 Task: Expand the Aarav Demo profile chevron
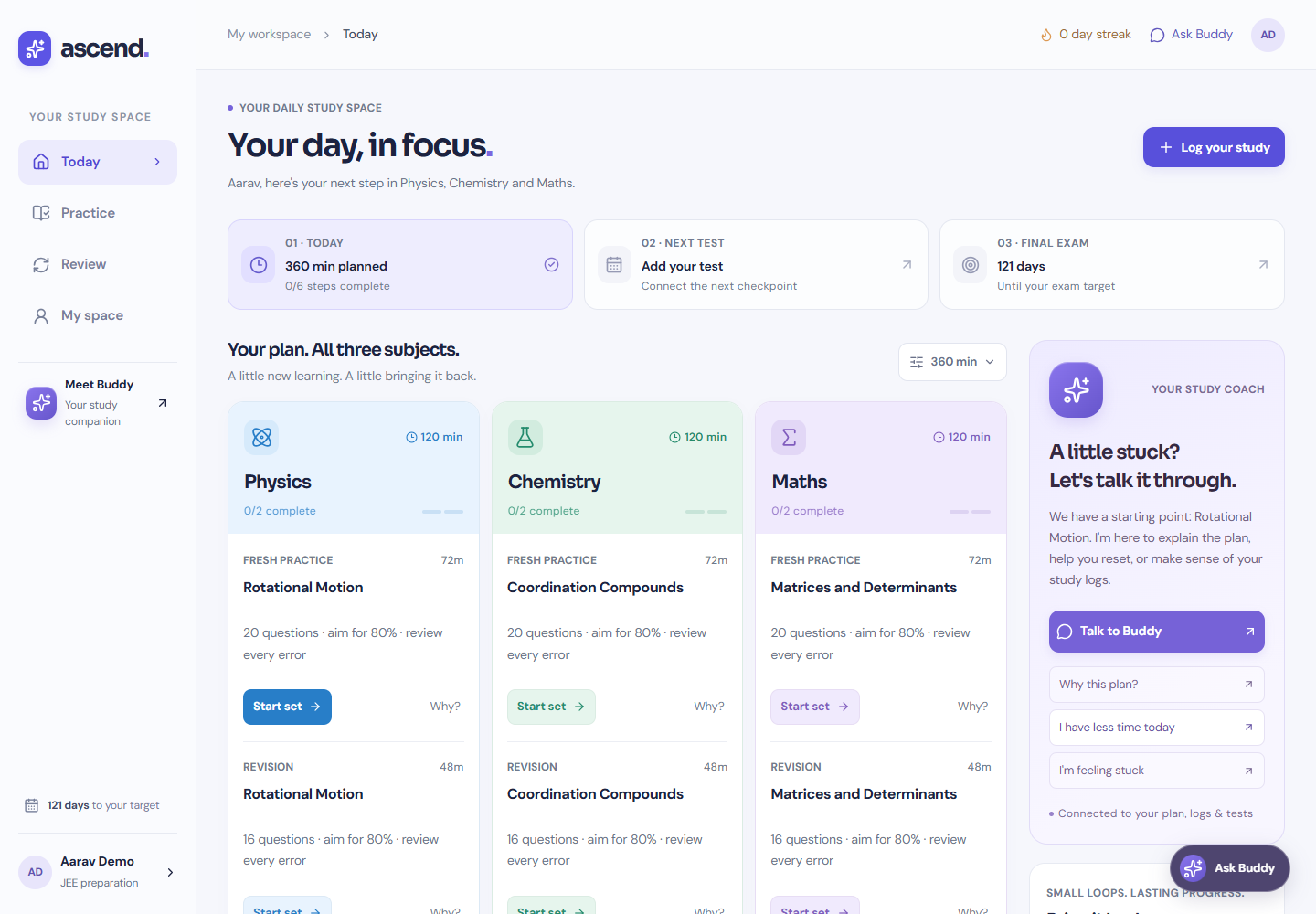(170, 872)
